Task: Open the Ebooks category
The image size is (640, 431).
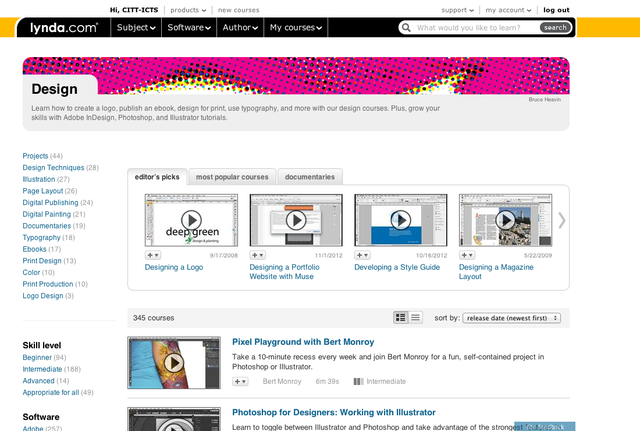Action: [35, 249]
